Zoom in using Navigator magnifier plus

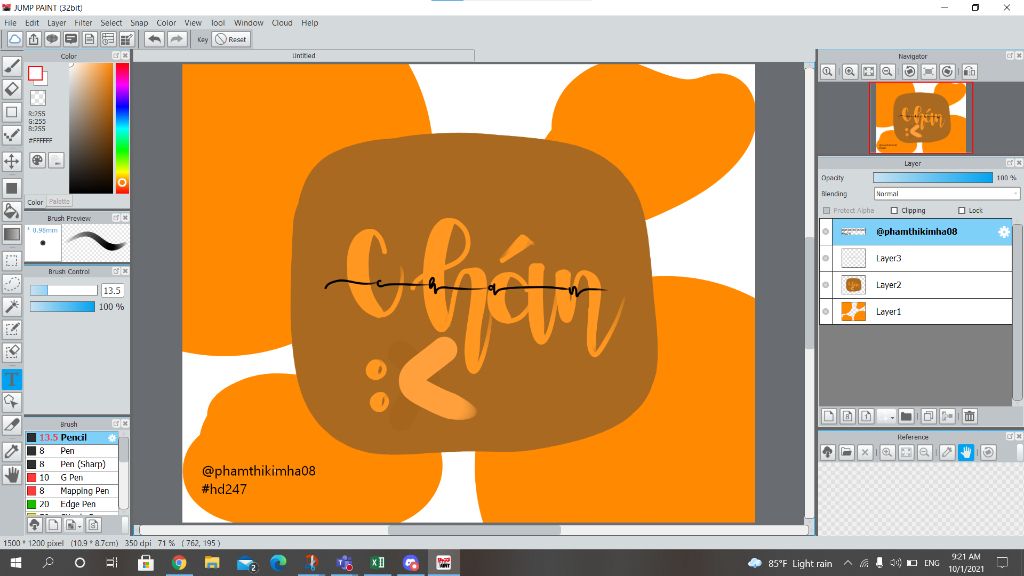[x=850, y=71]
